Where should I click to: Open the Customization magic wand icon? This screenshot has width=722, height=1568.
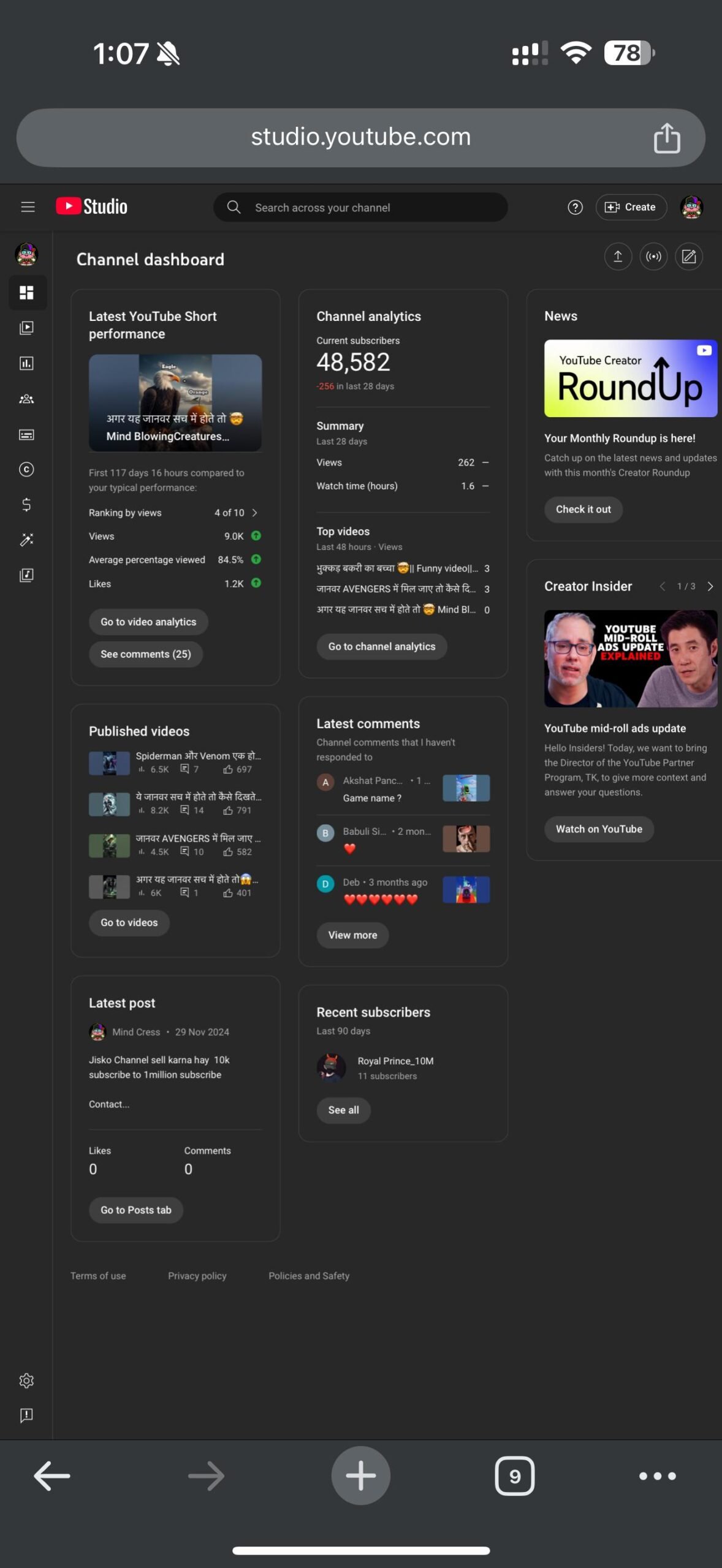(26, 540)
